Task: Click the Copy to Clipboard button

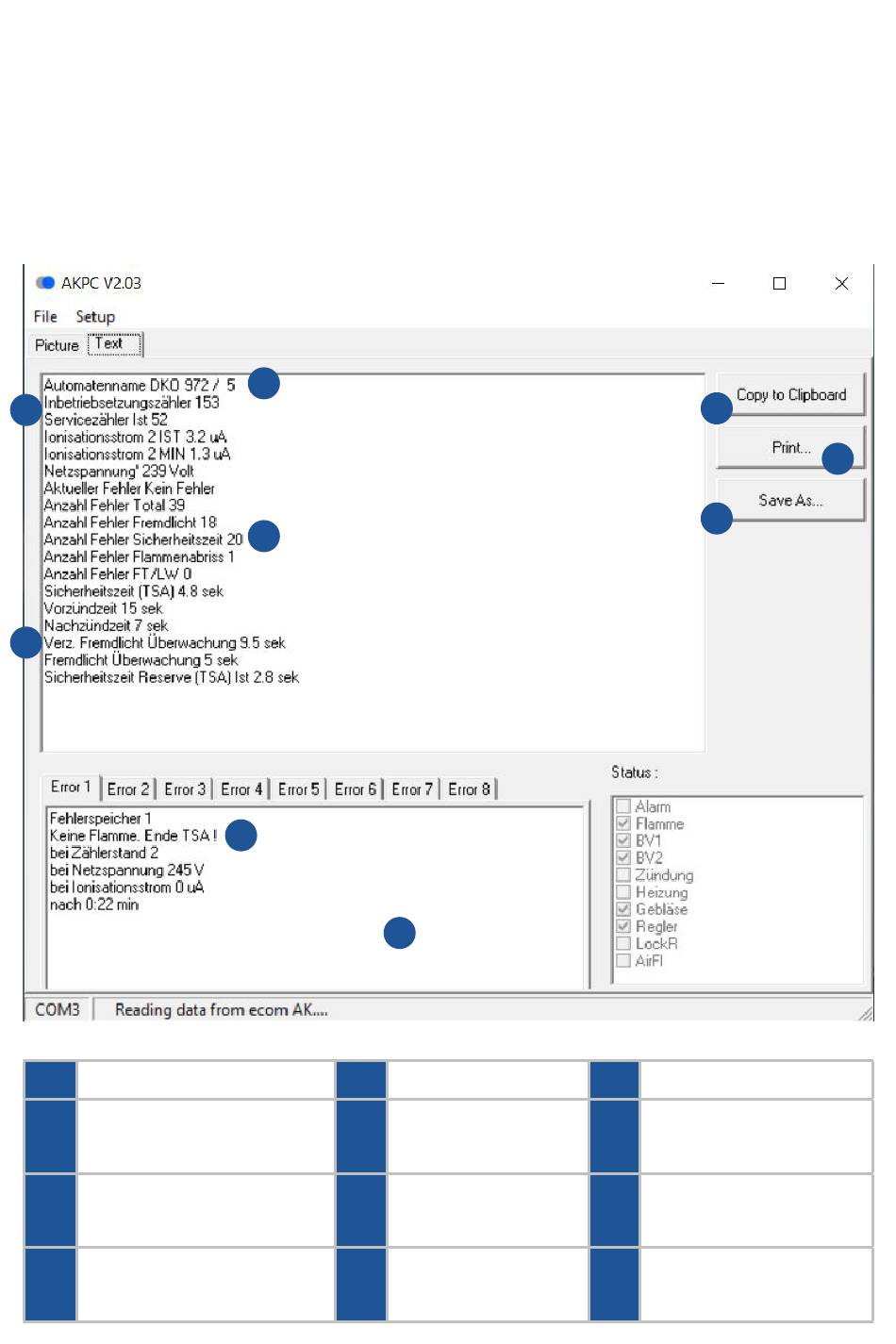Action: click(x=791, y=395)
